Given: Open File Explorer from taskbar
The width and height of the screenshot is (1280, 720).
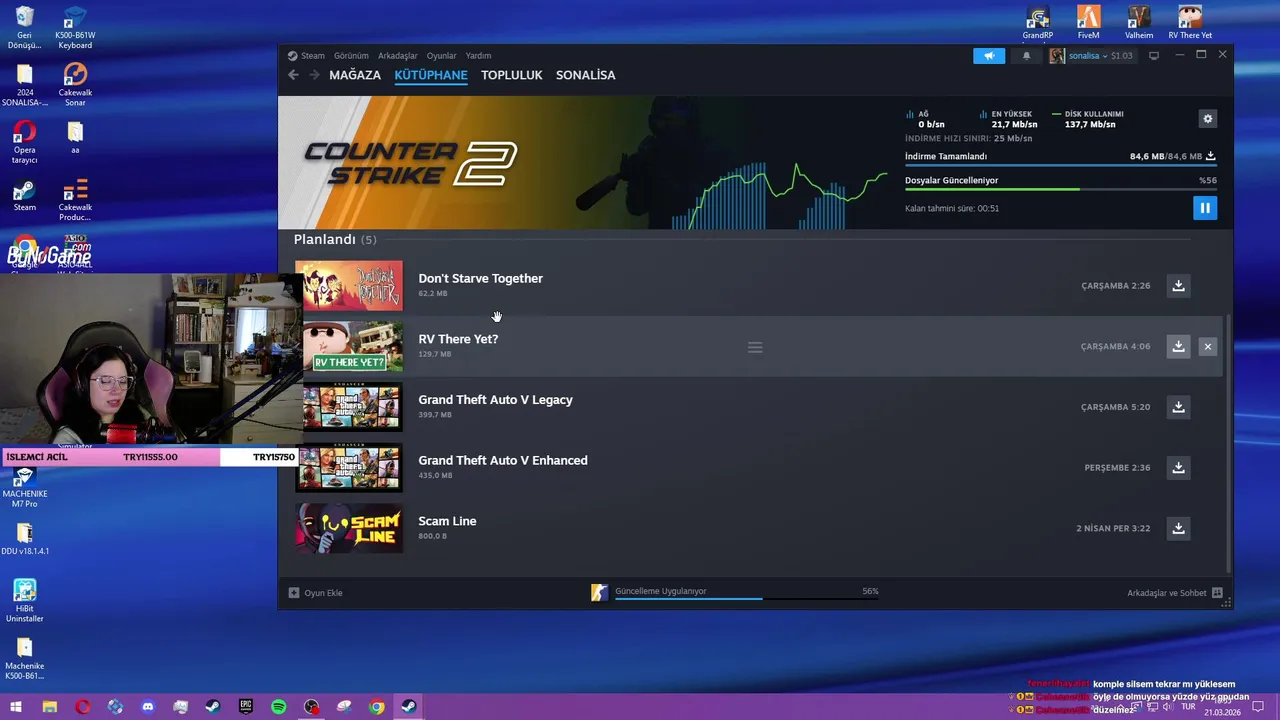Looking at the screenshot, I should pyautogui.click(x=49, y=707).
